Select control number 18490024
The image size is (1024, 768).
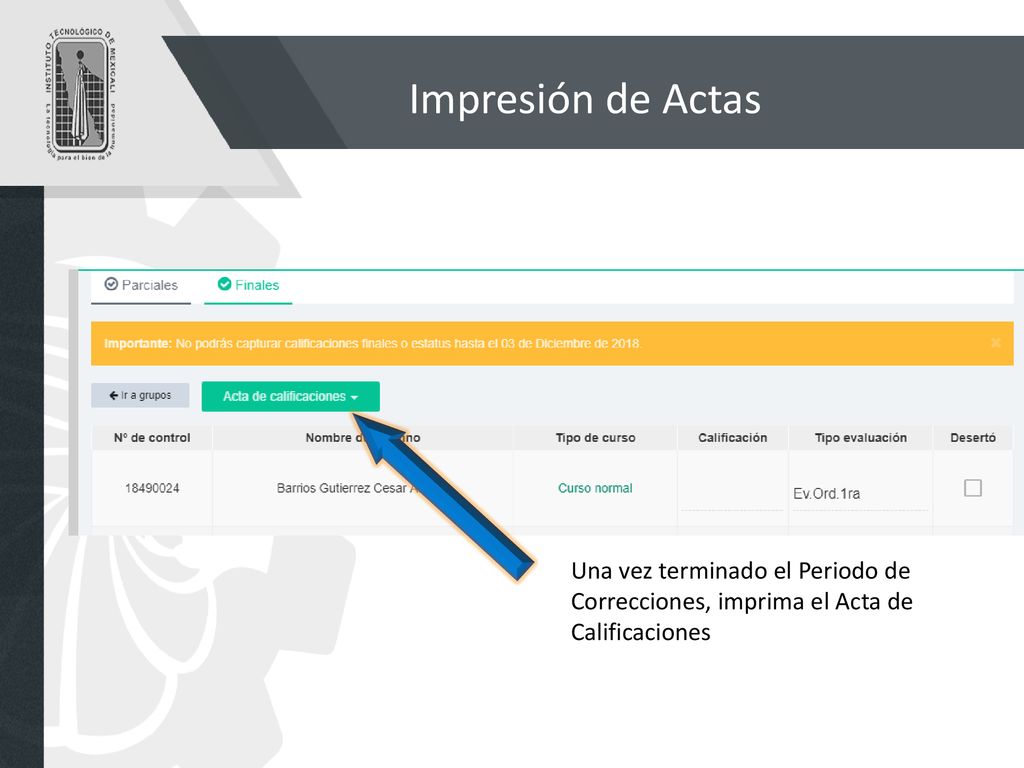pos(152,488)
